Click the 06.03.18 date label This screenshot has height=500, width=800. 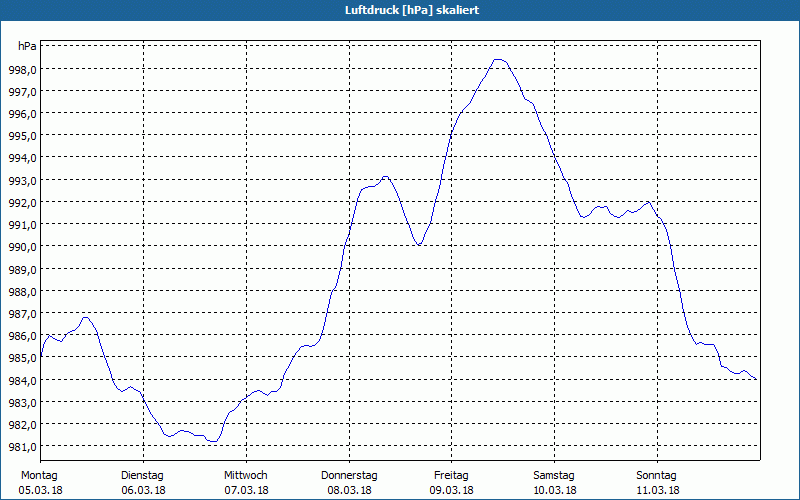[143, 490]
